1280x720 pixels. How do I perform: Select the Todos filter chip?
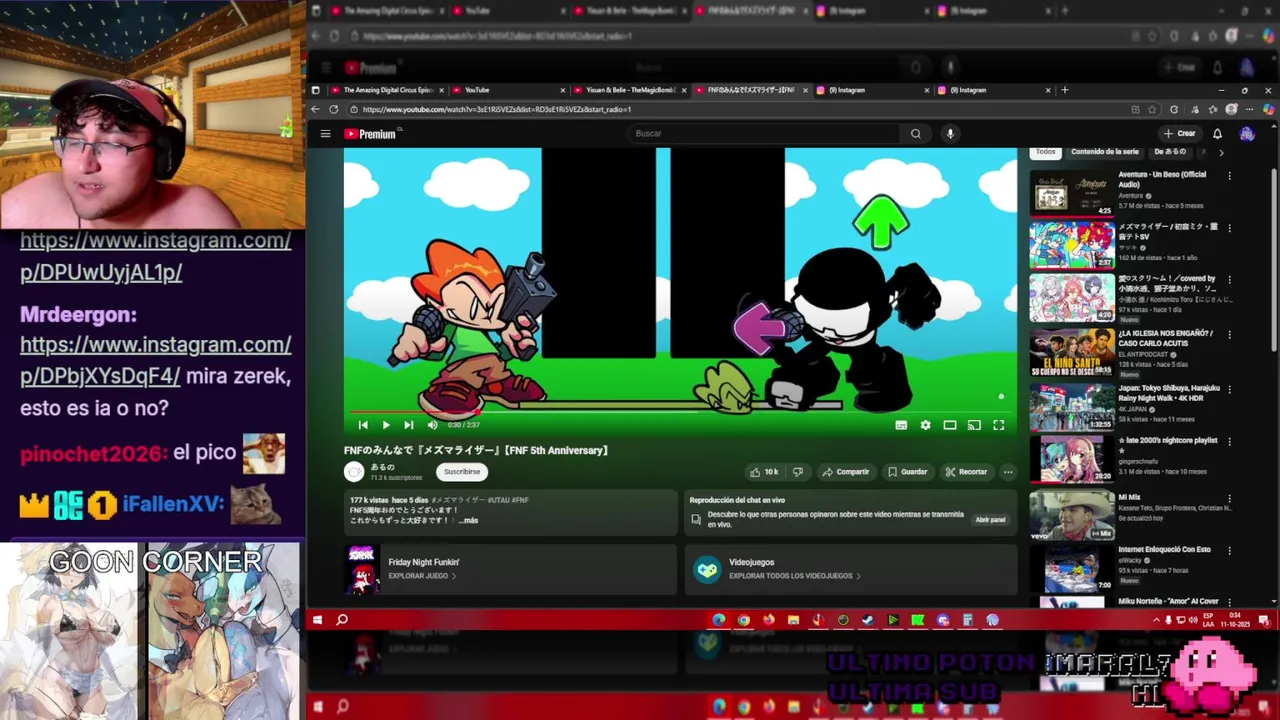pos(1045,152)
